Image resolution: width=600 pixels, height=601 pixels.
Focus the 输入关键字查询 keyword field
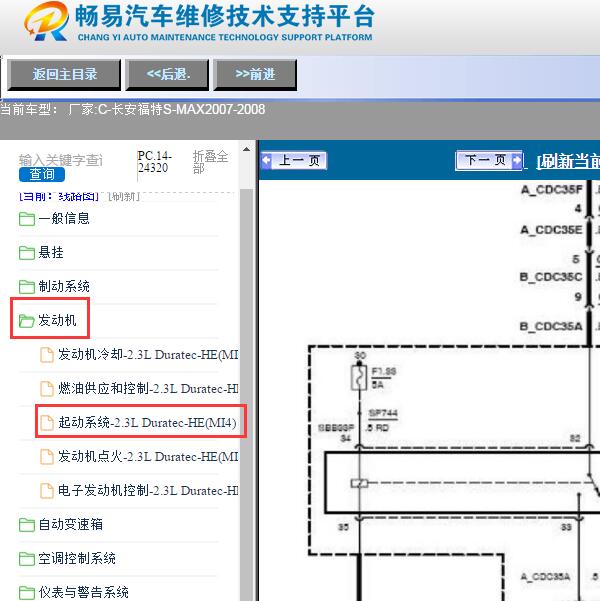pyautogui.click(x=61, y=160)
